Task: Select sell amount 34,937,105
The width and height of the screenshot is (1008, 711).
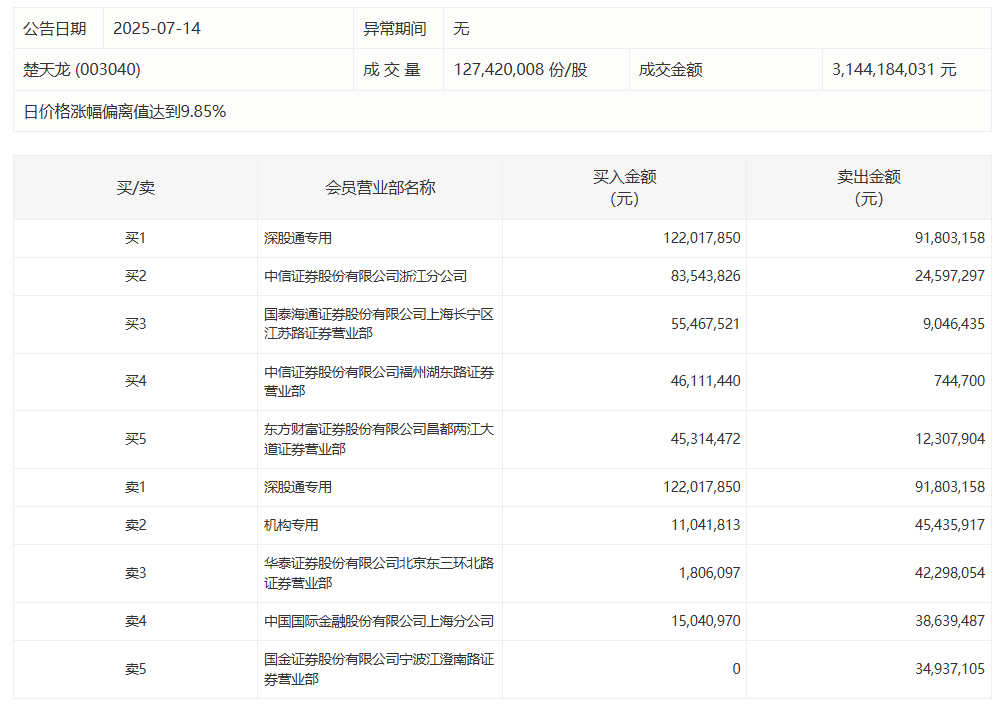Action: click(x=950, y=669)
